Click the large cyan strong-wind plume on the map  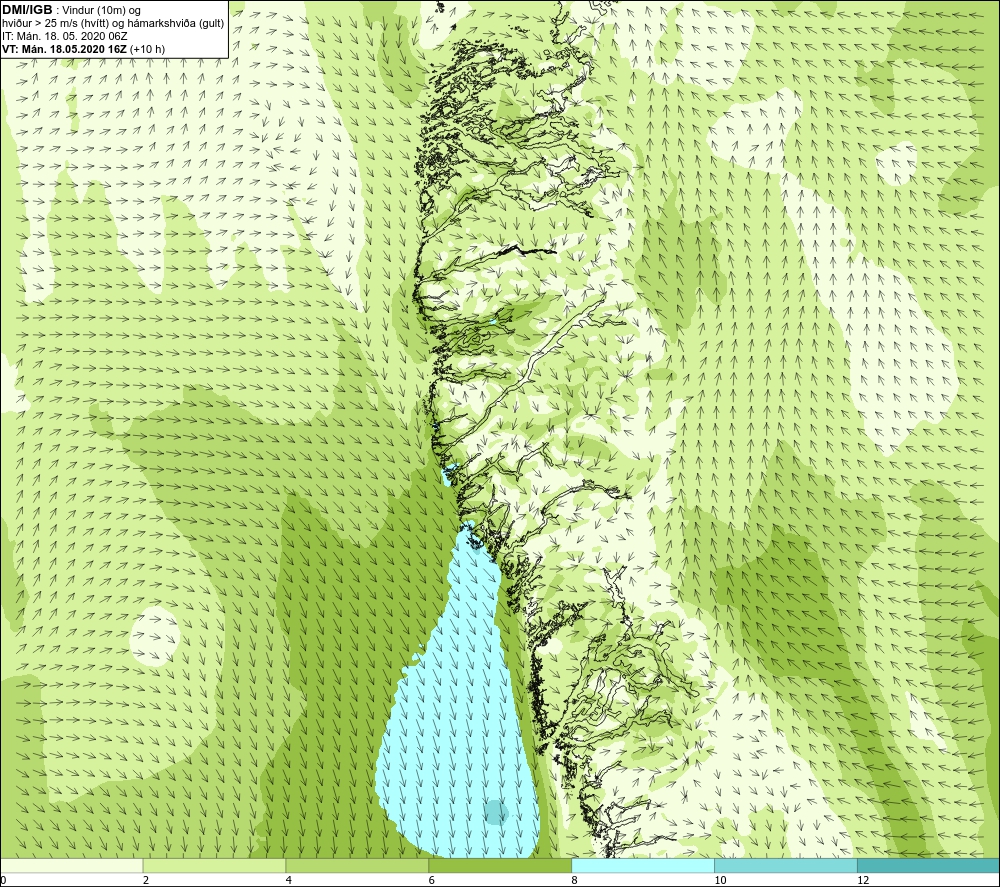coord(459,714)
